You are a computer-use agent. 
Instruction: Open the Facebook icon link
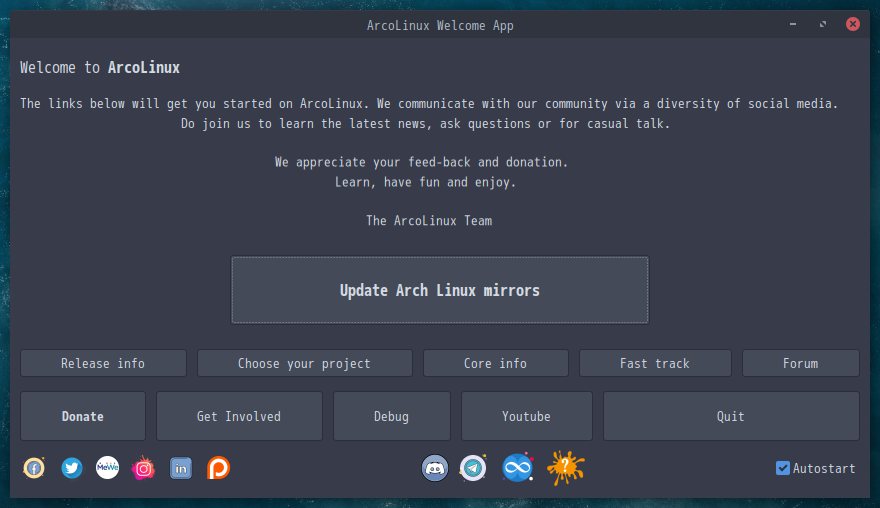pos(34,468)
